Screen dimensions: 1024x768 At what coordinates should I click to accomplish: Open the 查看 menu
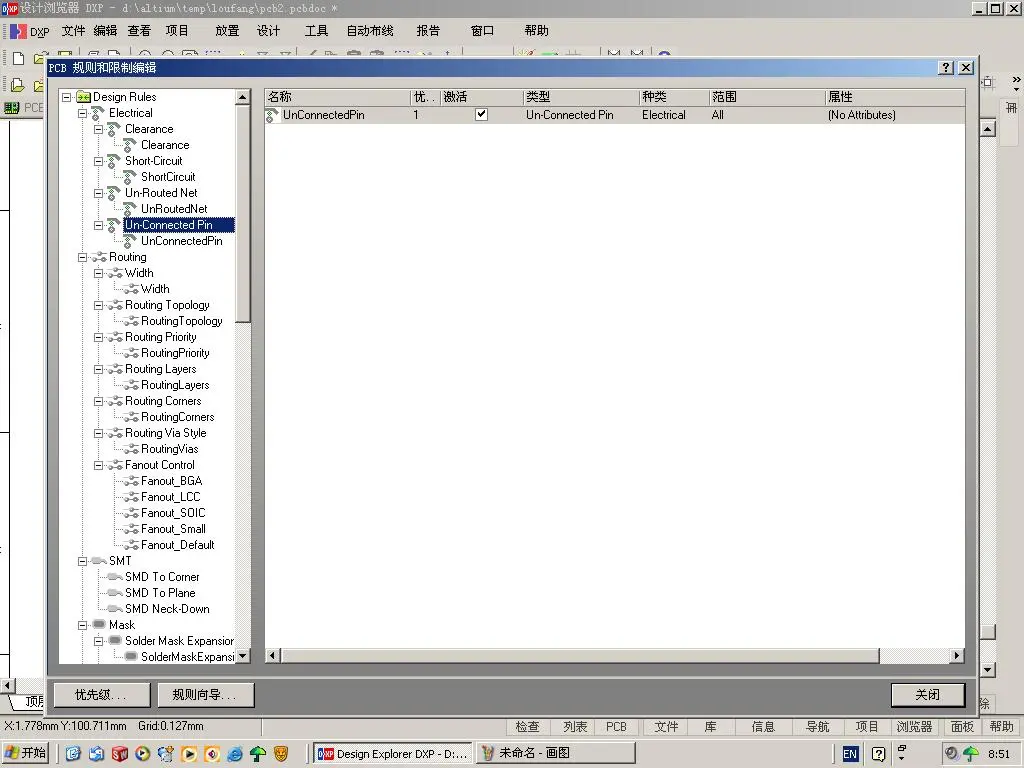click(139, 31)
